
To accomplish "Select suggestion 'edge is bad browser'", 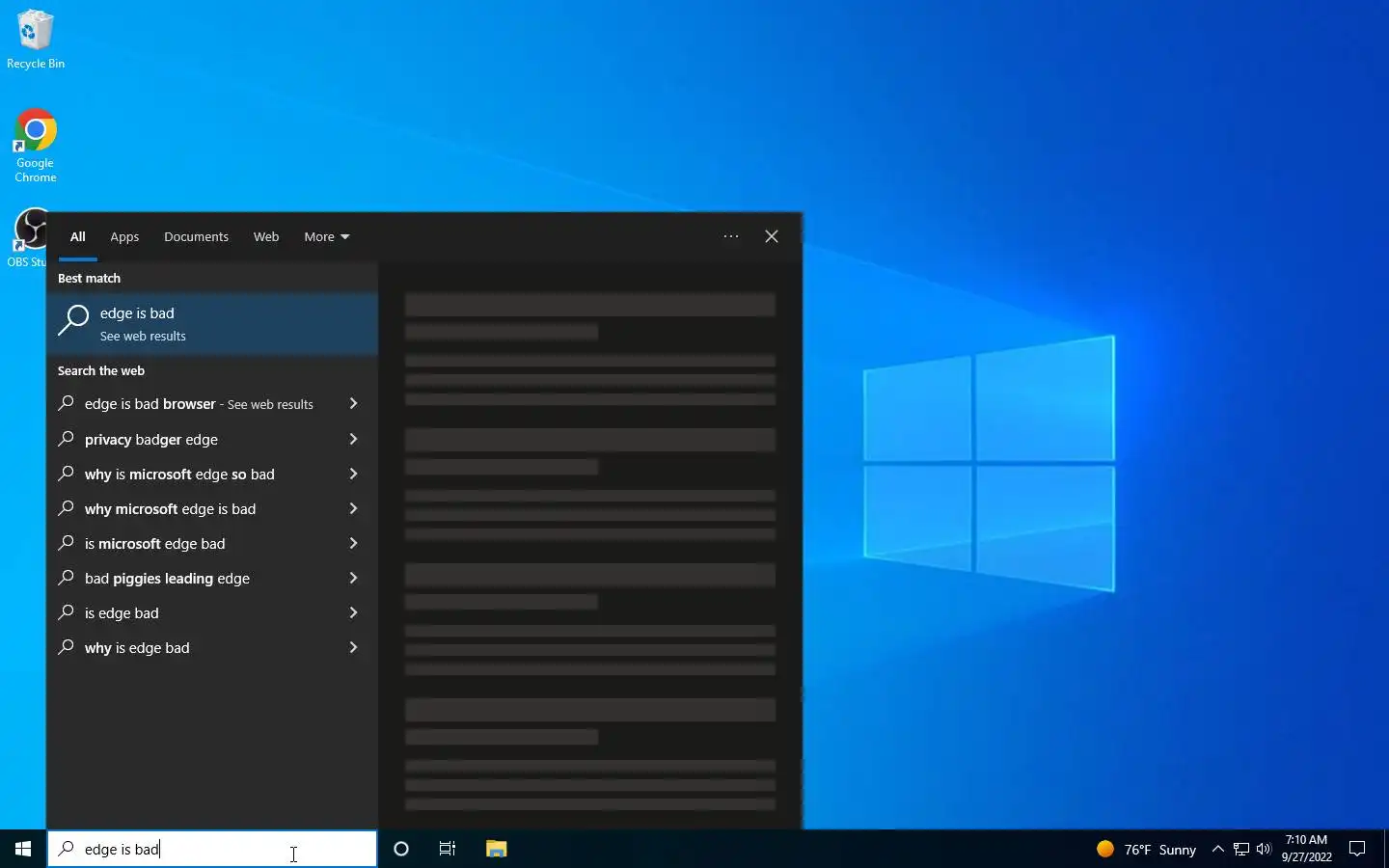I will point(199,404).
